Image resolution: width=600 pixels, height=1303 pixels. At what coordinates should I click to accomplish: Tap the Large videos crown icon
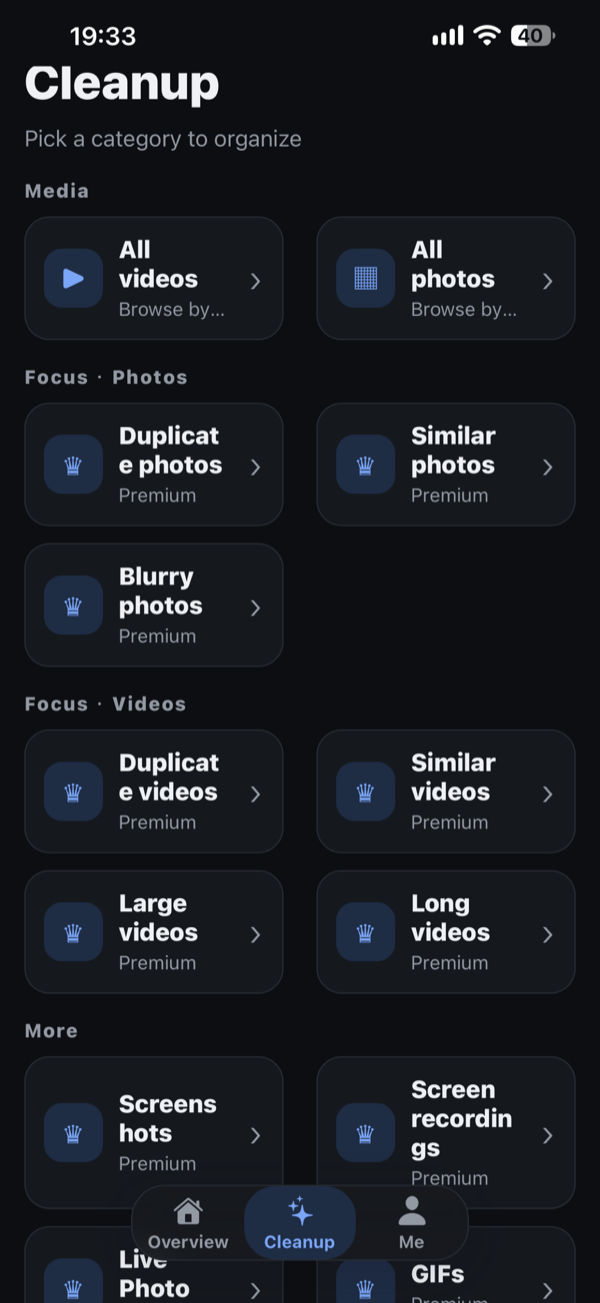[73, 932]
